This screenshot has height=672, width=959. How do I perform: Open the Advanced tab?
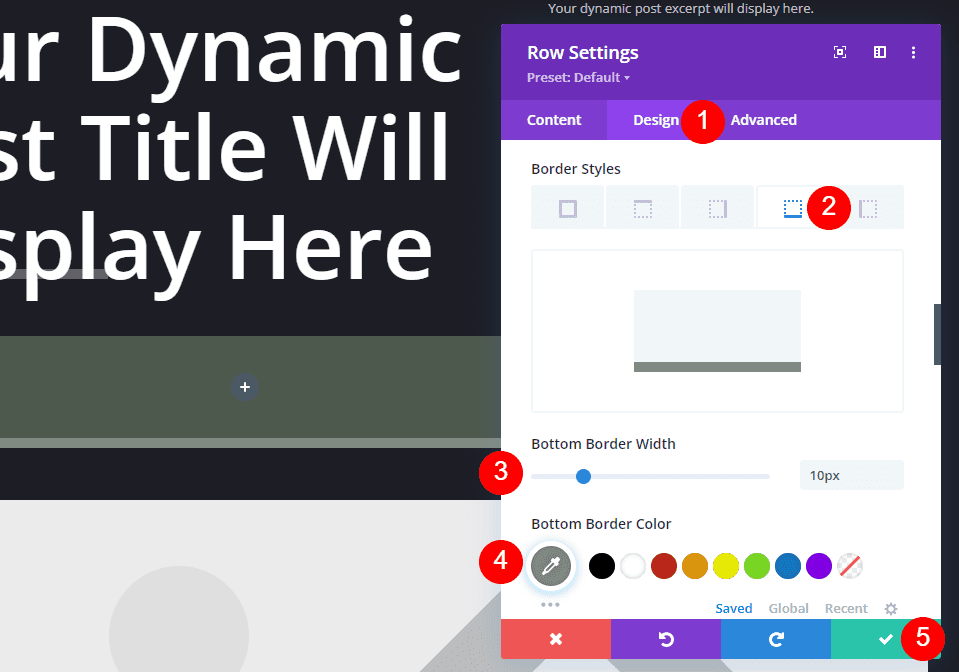[x=763, y=120]
